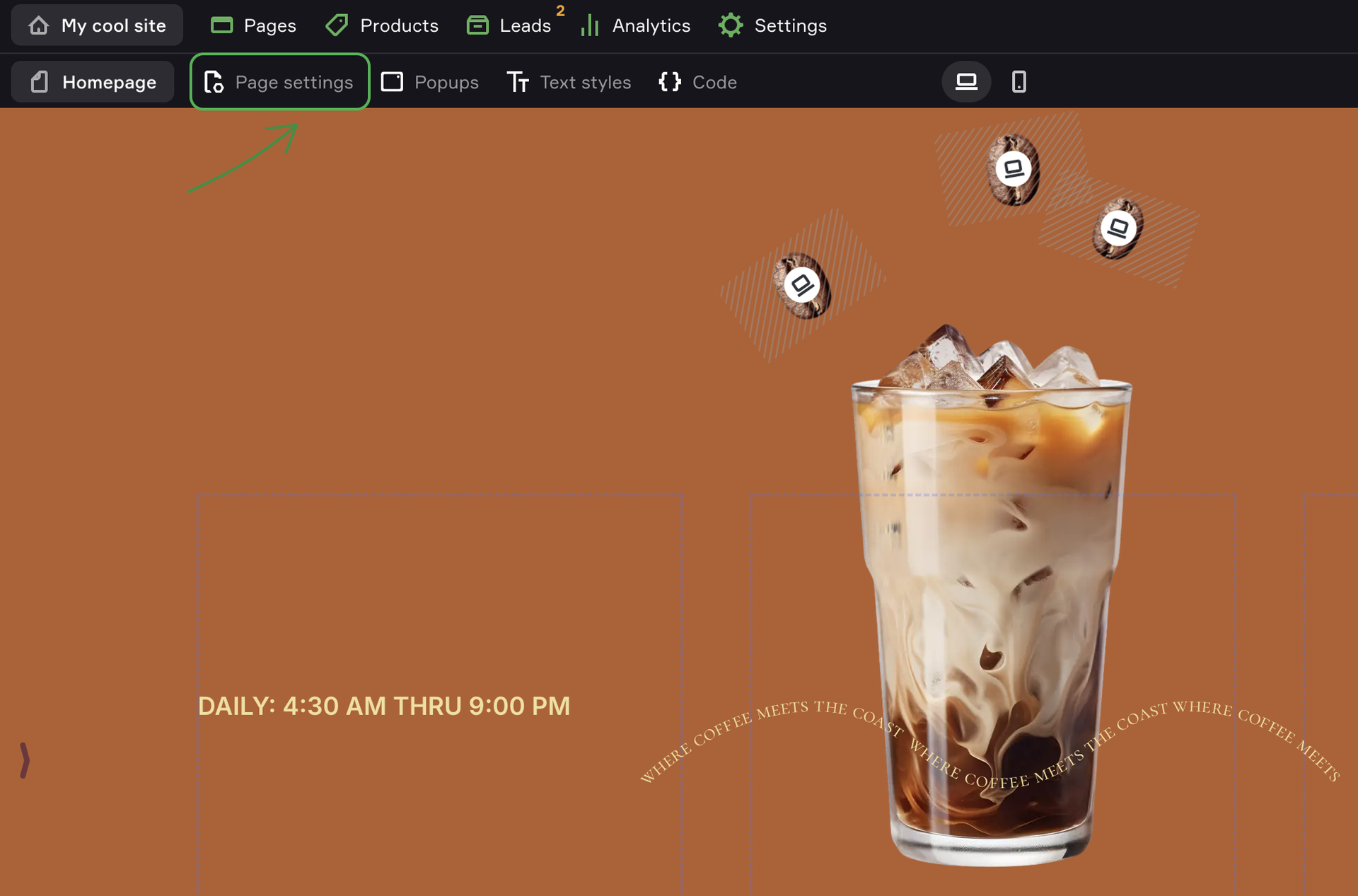
Task: Open the Products section
Action: pyautogui.click(x=382, y=25)
